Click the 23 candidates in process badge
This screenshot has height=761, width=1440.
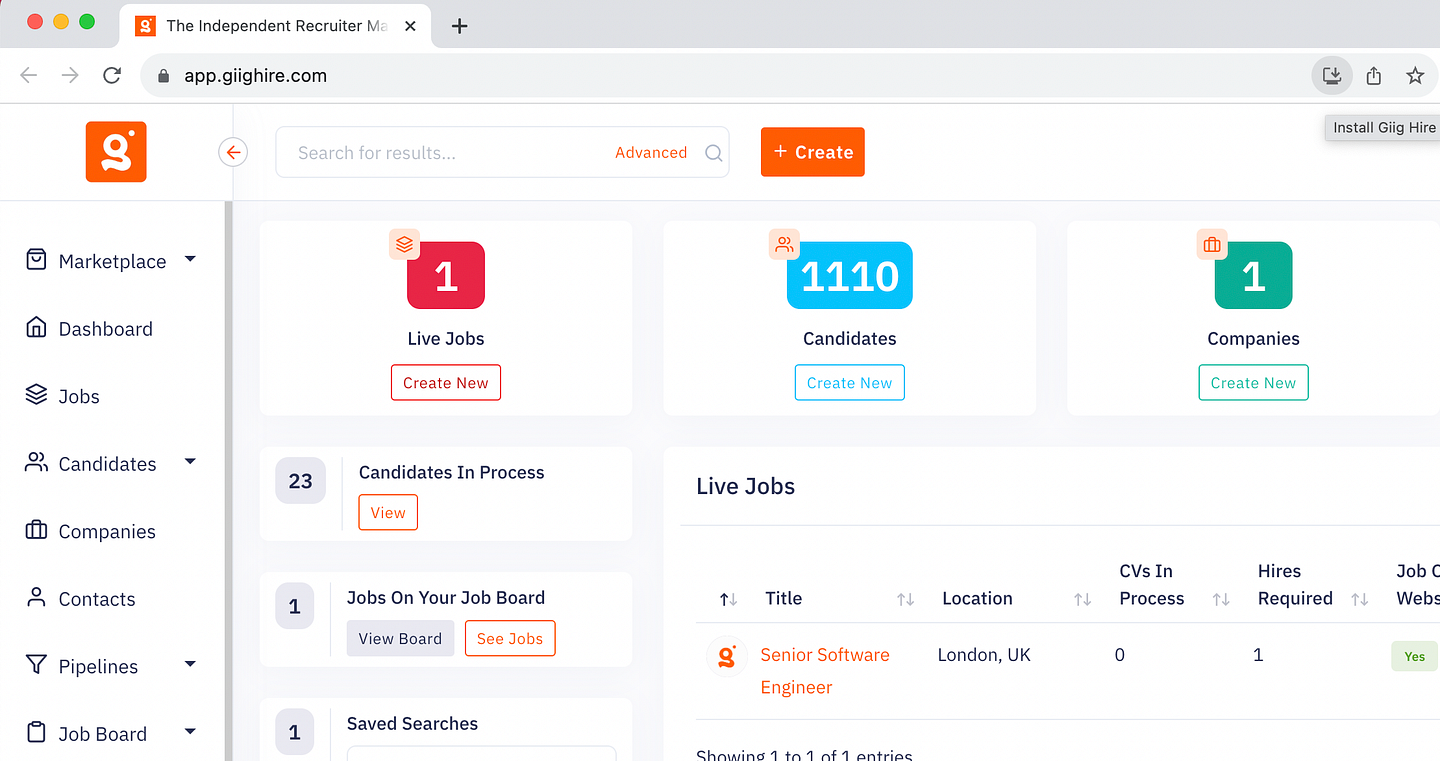pos(301,481)
